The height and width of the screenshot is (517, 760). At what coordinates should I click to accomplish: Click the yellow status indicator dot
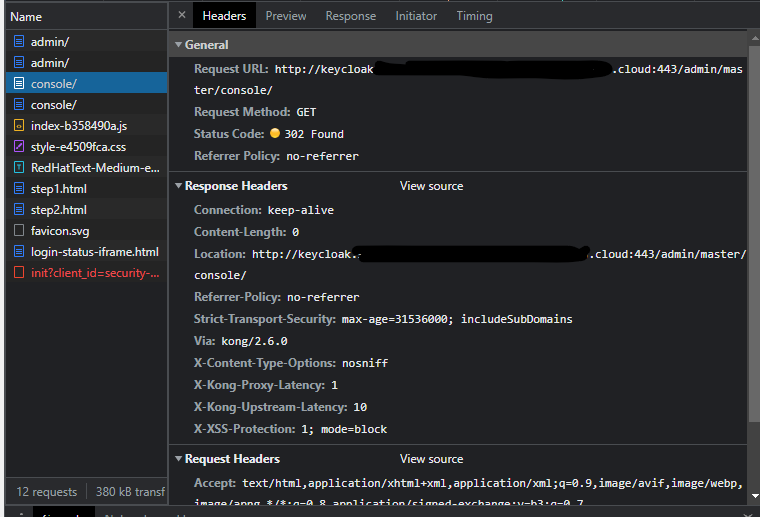[x=275, y=133]
